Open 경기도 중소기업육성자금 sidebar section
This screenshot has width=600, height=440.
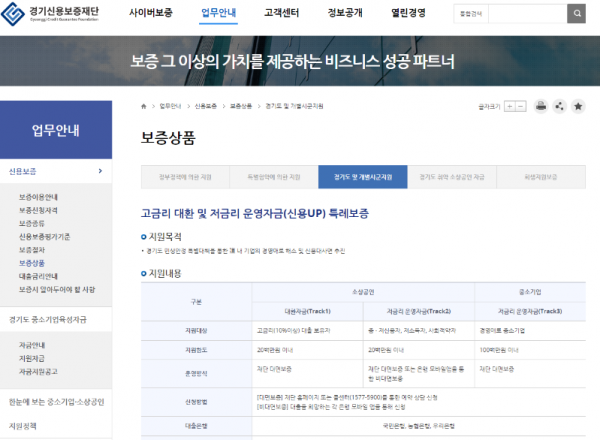pyautogui.click(x=48, y=319)
